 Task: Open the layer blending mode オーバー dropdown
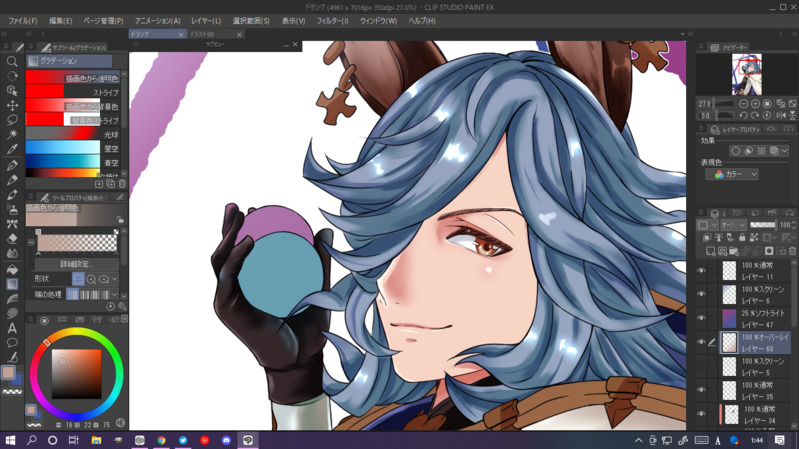coord(733,225)
